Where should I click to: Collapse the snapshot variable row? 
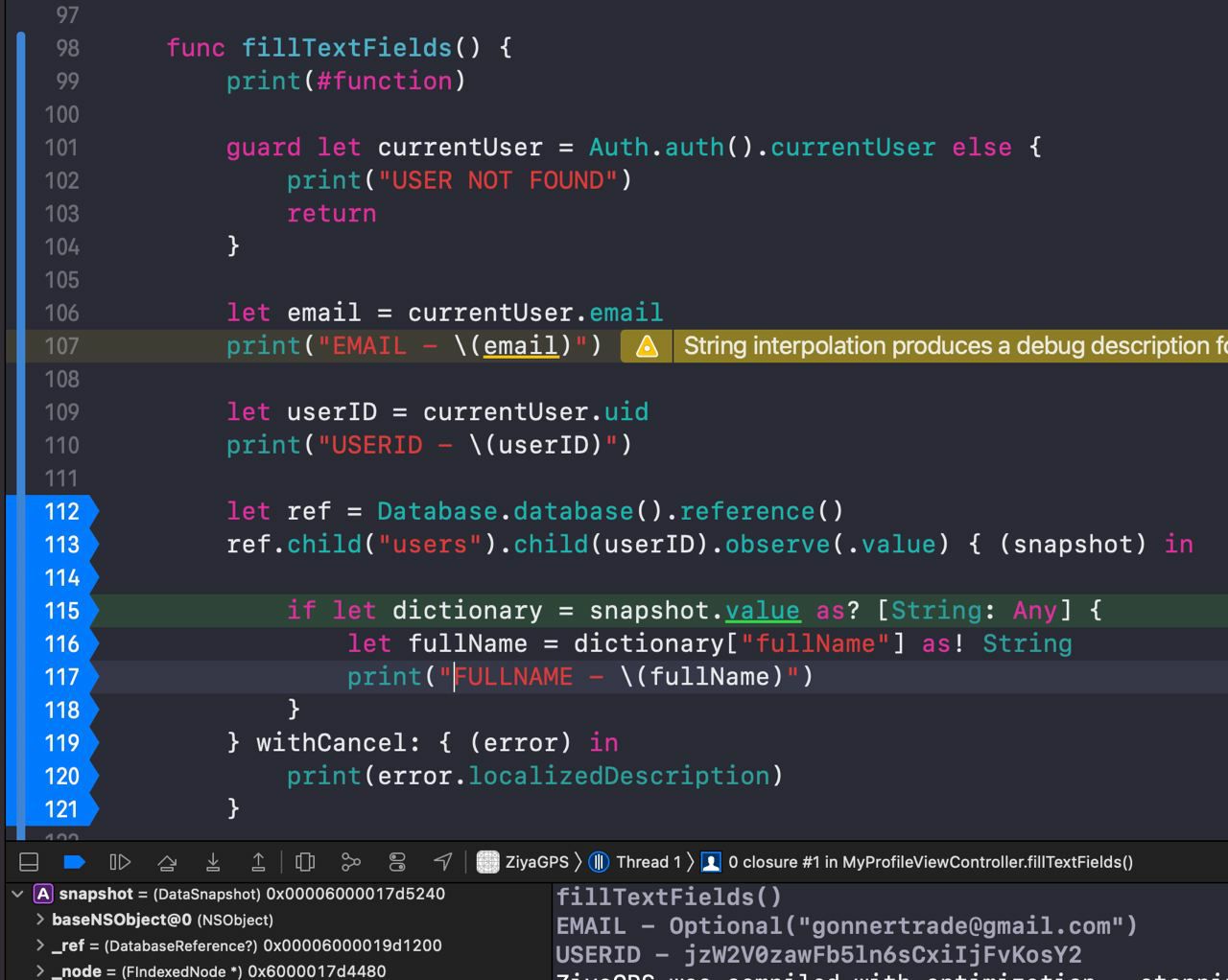coord(17,894)
